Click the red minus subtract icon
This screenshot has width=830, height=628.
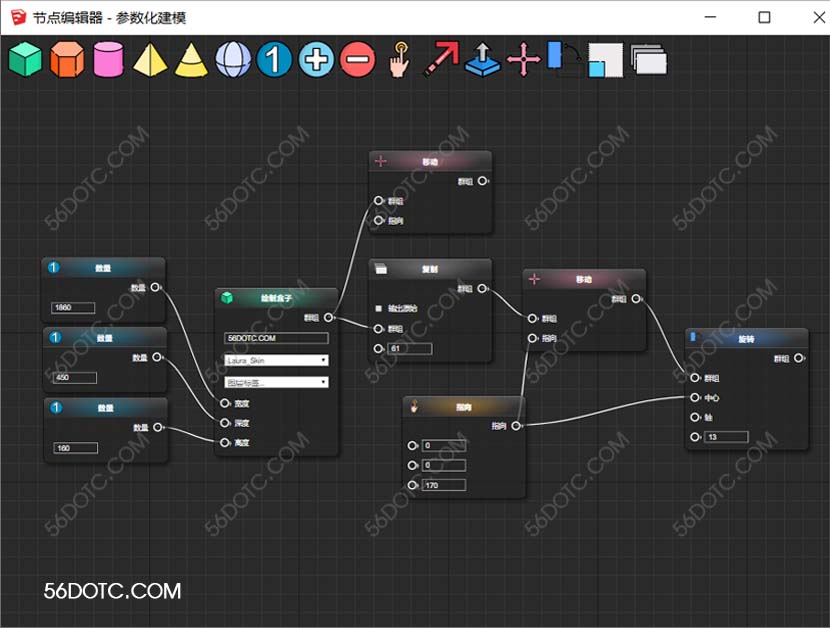358,60
